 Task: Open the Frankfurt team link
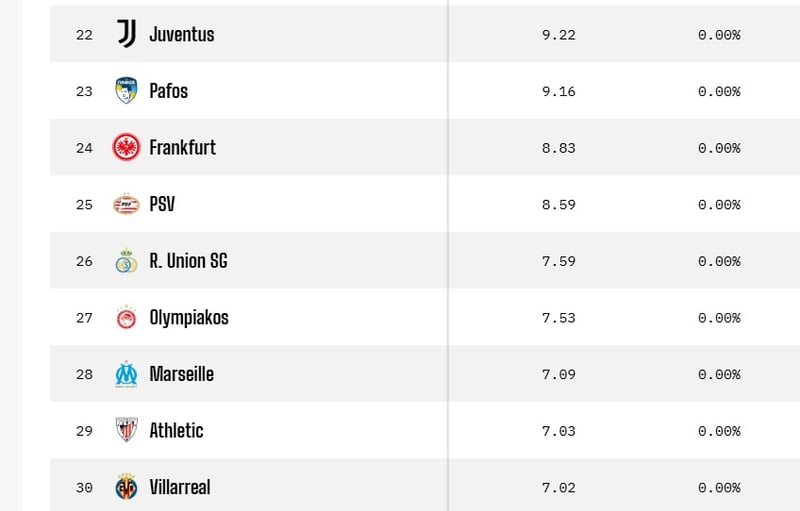[x=182, y=147]
